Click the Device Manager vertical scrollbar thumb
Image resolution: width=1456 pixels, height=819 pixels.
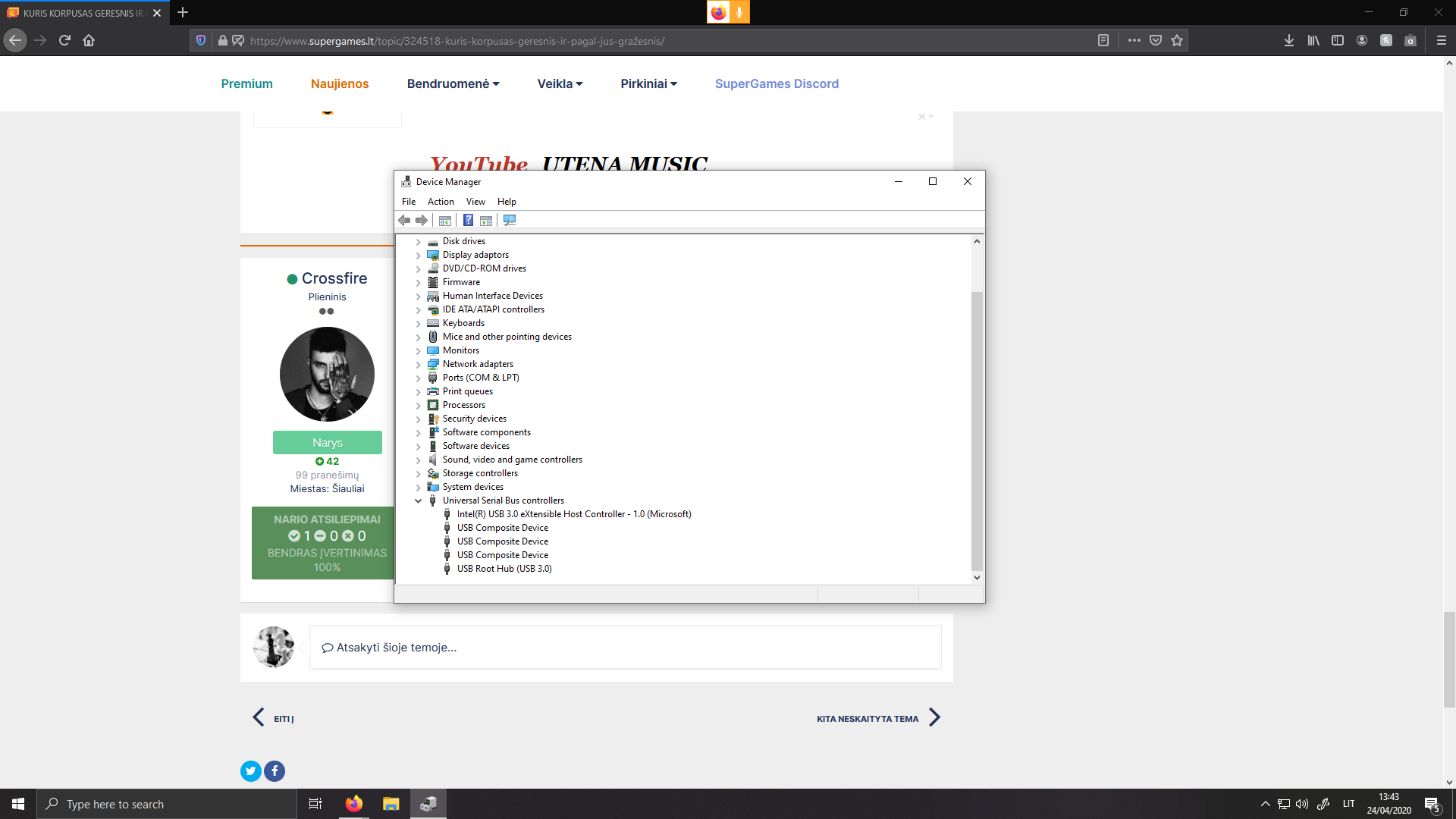pyautogui.click(x=977, y=431)
